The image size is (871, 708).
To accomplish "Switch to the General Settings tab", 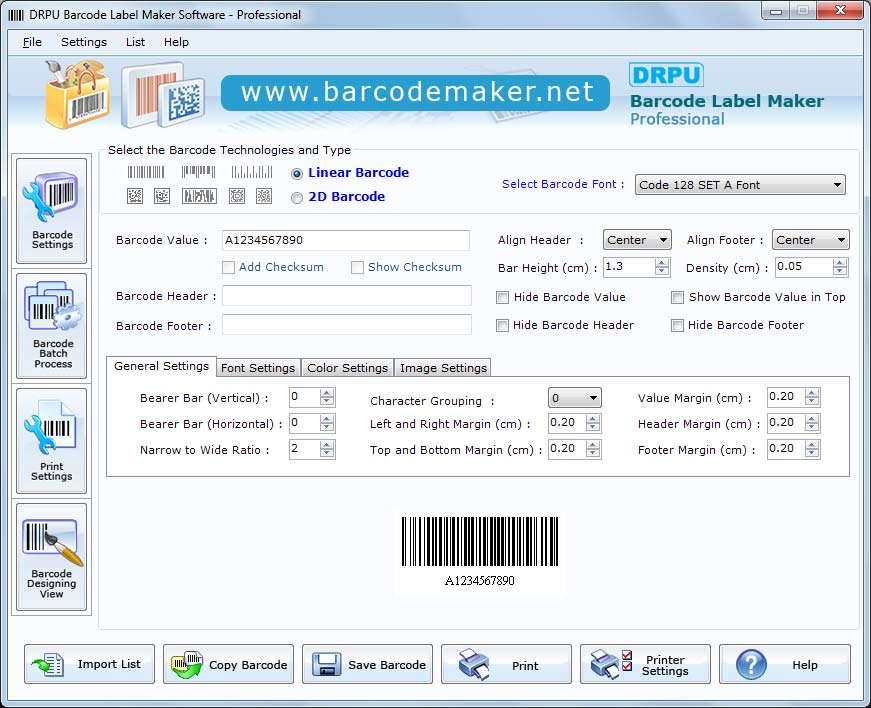I will pos(161,366).
